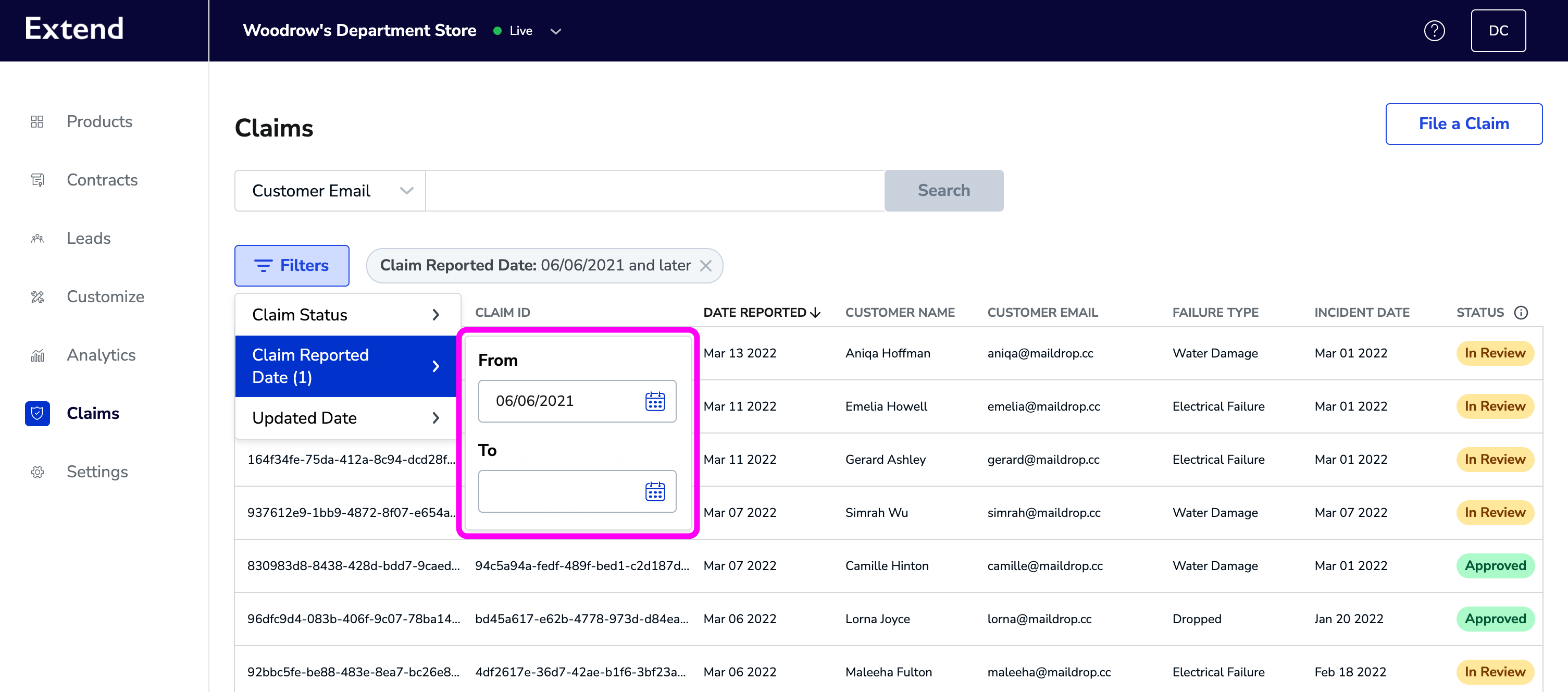Click Aniqa Hoffman's In Review status badge
The image size is (1568, 692).
tap(1495, 353)
